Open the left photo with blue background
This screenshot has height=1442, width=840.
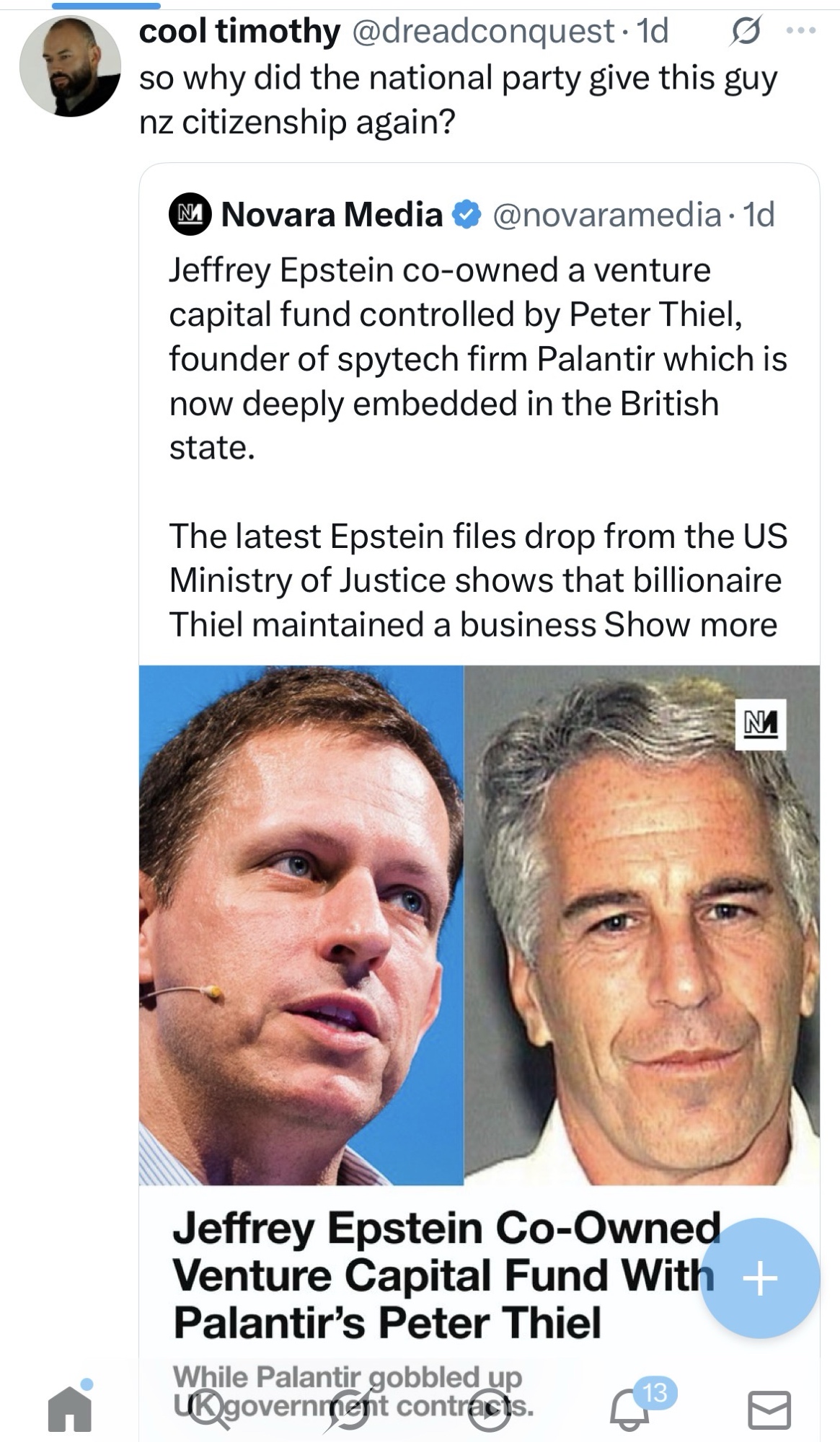(301, 924)
